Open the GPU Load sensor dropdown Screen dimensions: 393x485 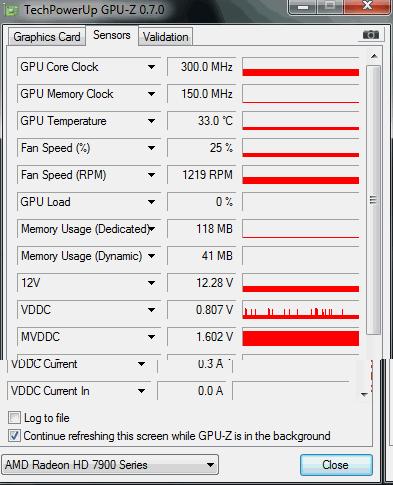[x=151, y=202]
